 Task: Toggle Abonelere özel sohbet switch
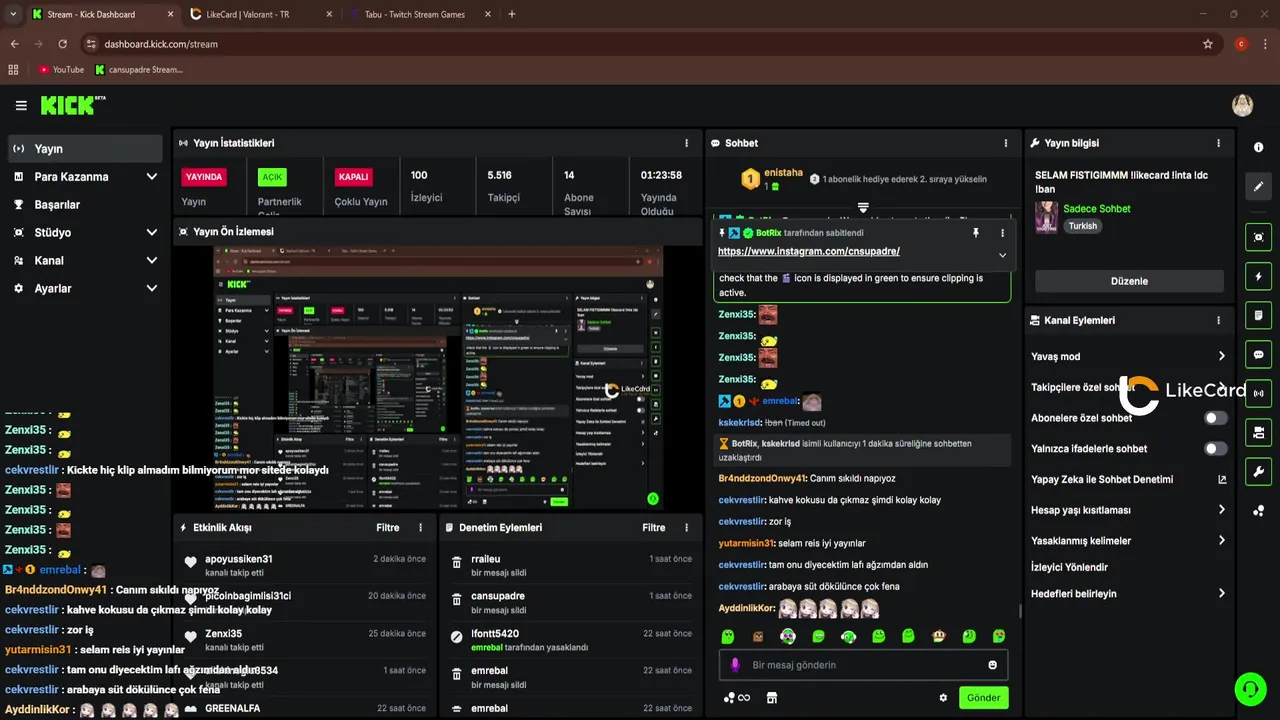(x=1215, y=418)
